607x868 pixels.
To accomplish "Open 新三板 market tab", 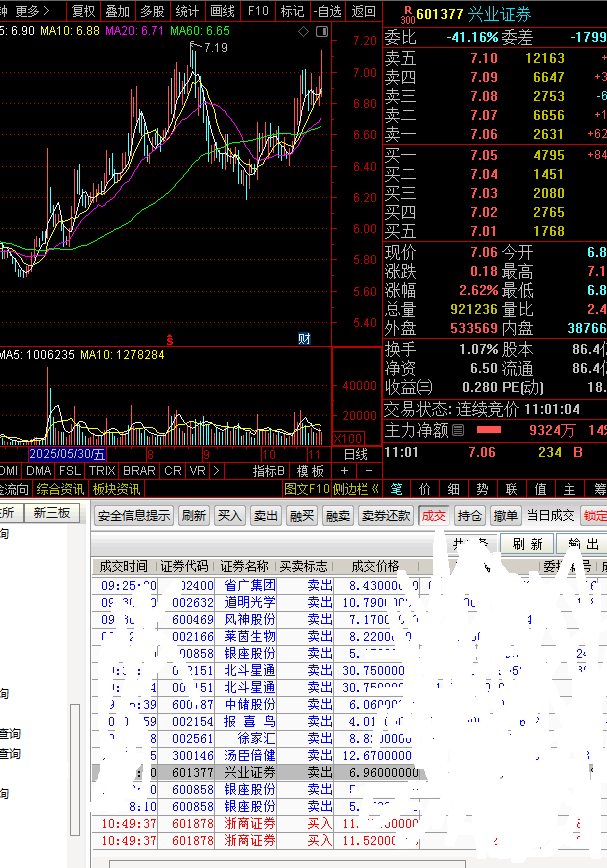I will (52, 513).
